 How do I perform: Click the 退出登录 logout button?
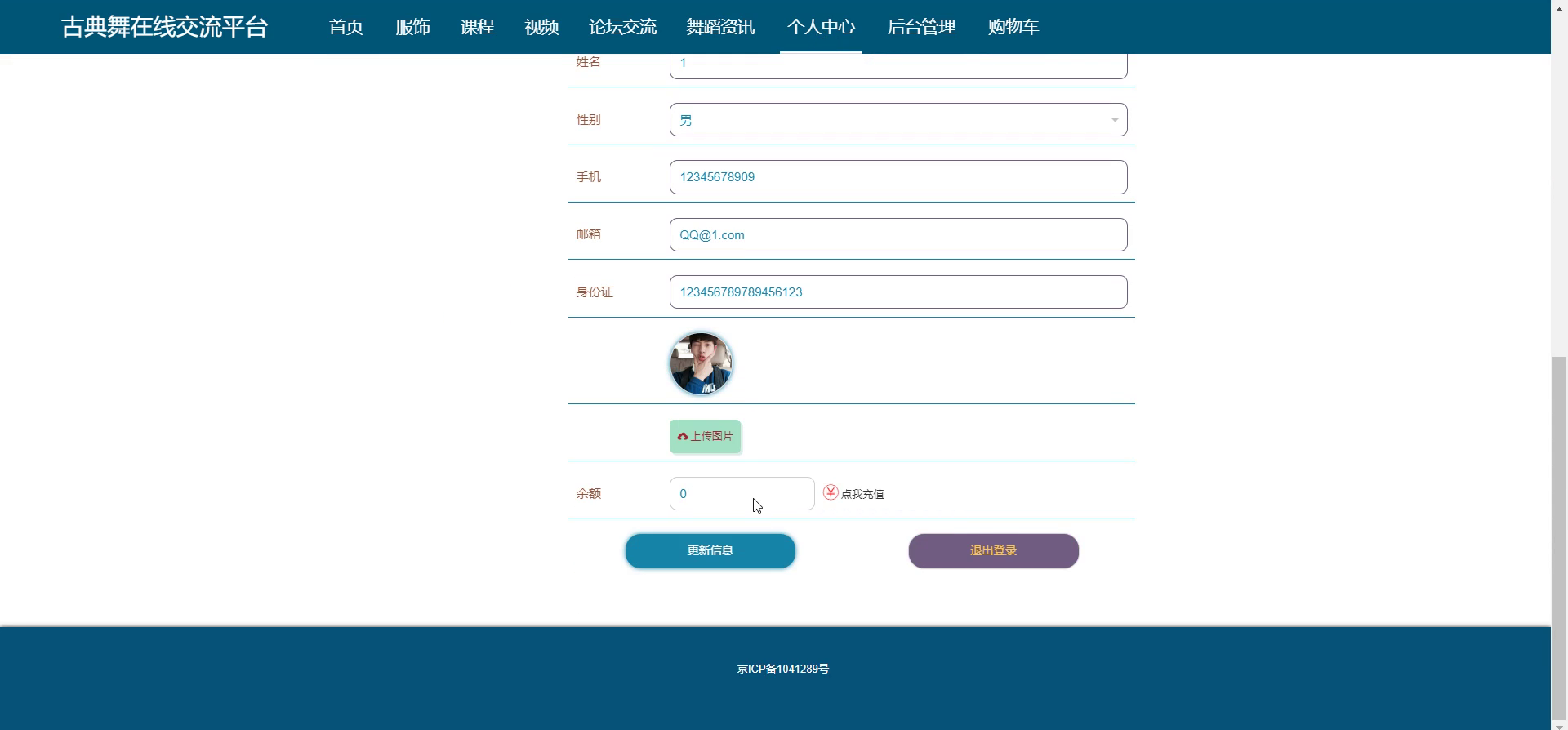[x=994, y=551]
